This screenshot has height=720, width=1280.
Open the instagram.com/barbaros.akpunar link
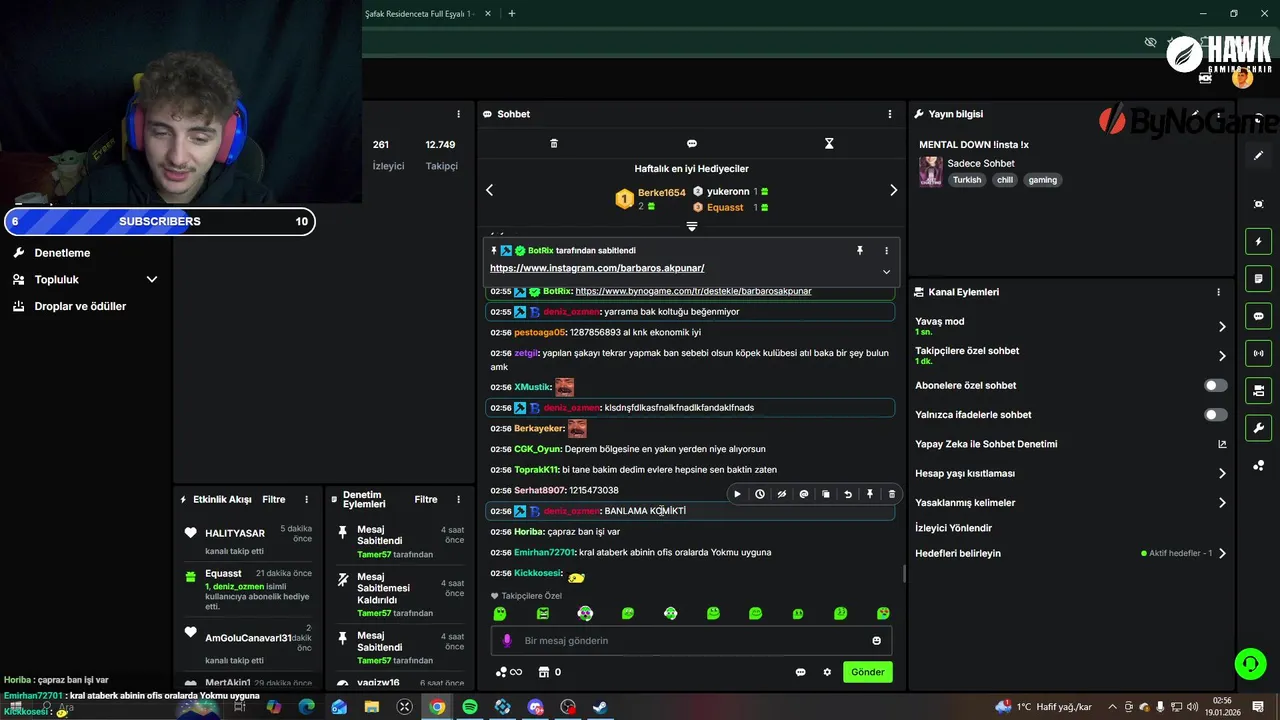point(597,268)
